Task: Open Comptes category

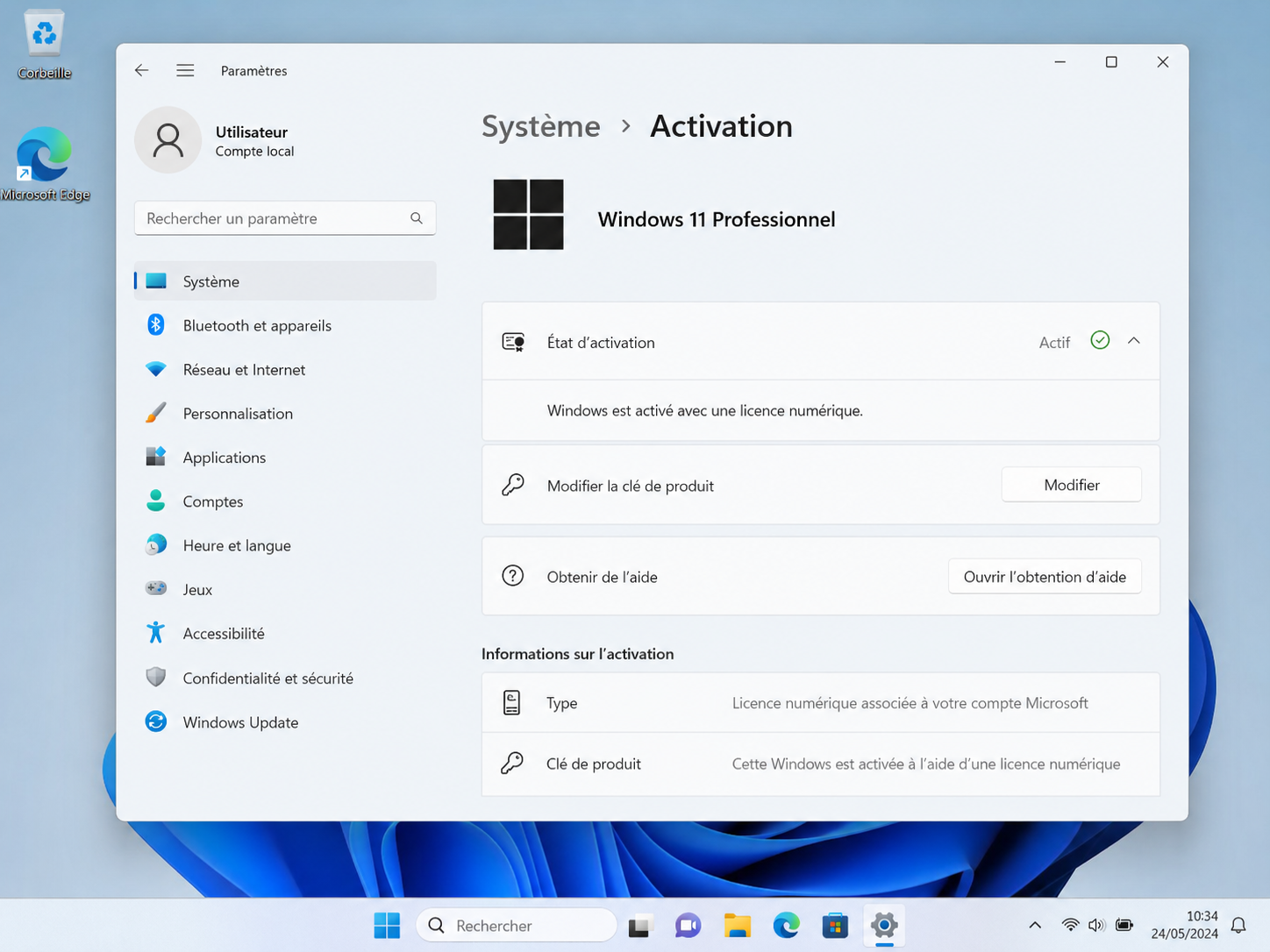Action: pos(285,501)
